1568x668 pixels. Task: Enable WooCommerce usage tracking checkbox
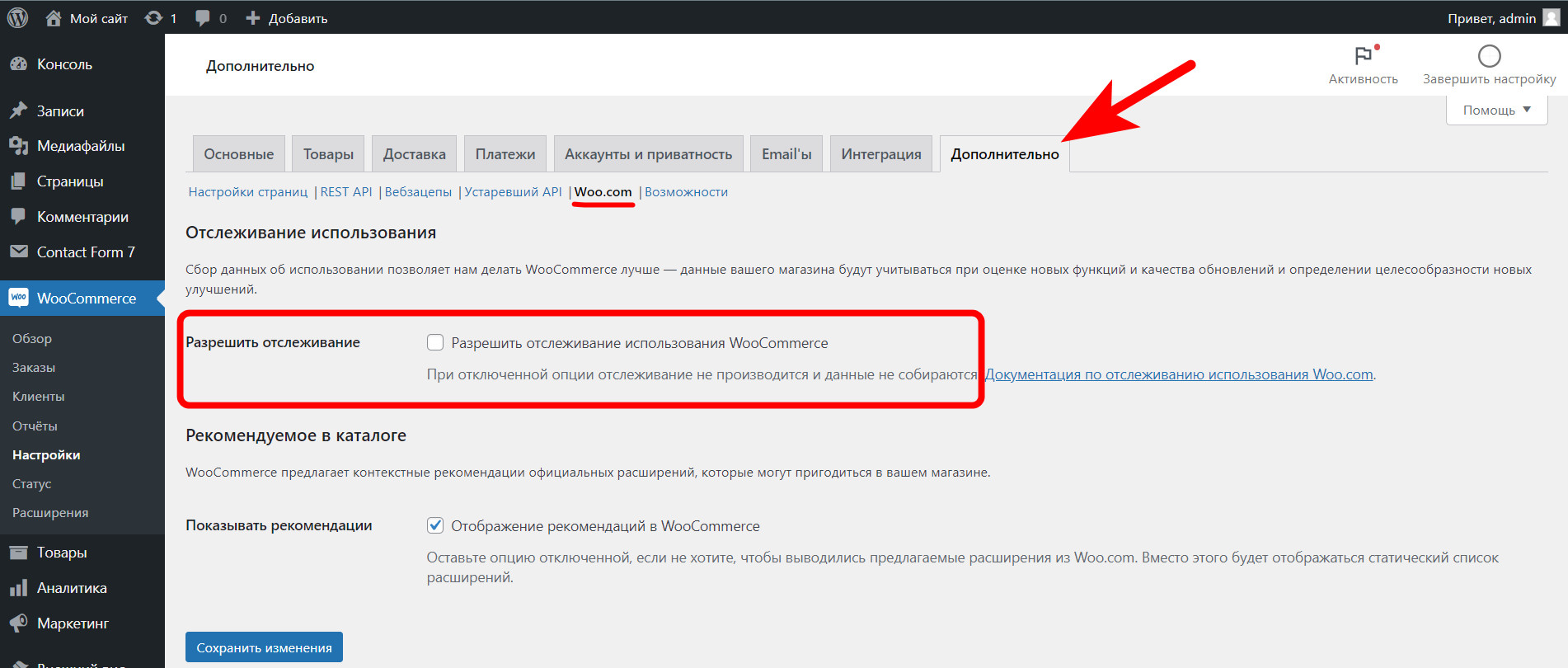(435, 342)
